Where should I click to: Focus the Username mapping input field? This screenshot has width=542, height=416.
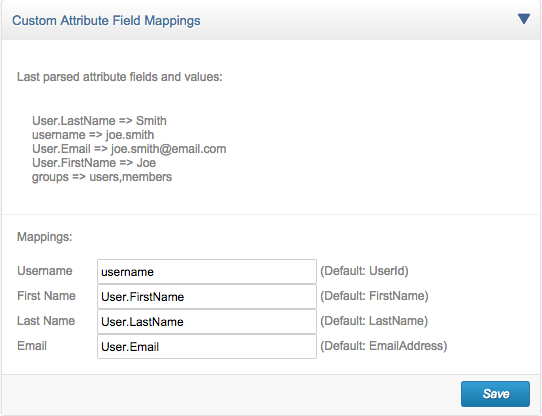point(207,272)
